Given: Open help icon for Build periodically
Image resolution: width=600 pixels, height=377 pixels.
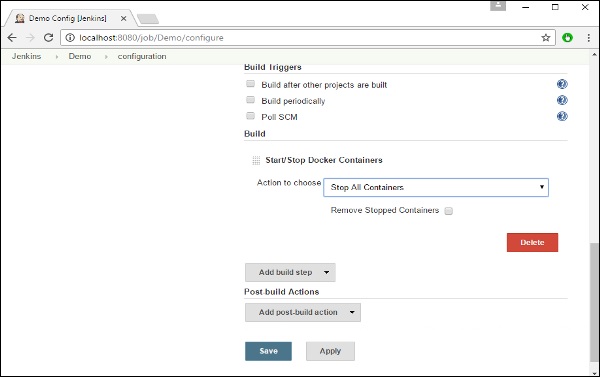Looking at the screenshot, I should click(x=562, y=100).
